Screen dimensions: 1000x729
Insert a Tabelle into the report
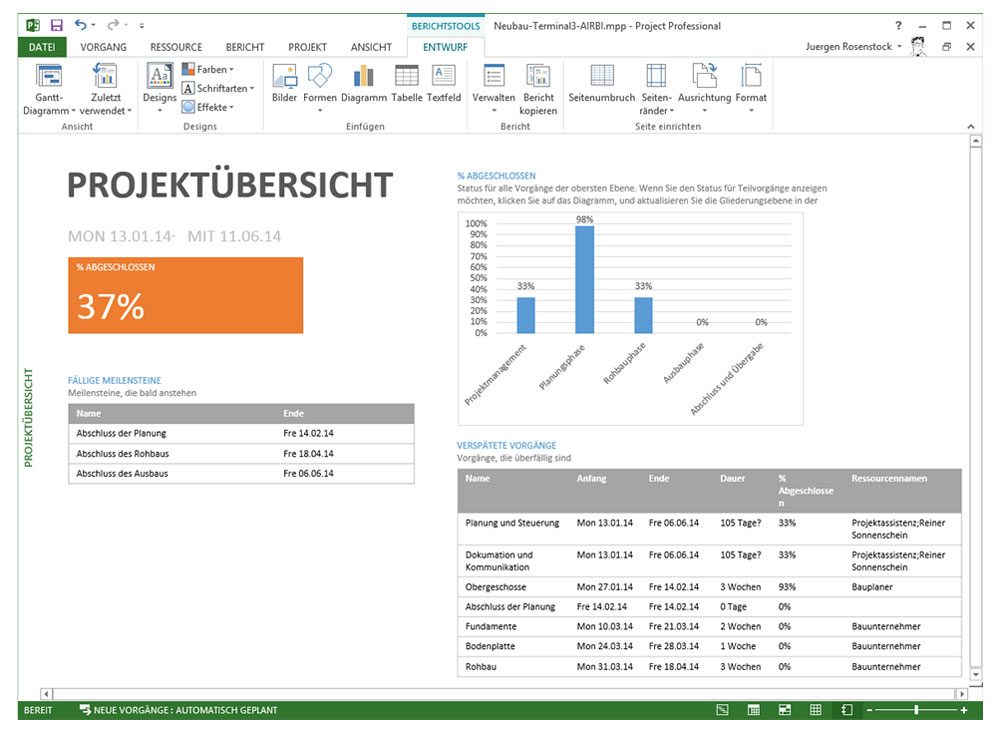406,84
